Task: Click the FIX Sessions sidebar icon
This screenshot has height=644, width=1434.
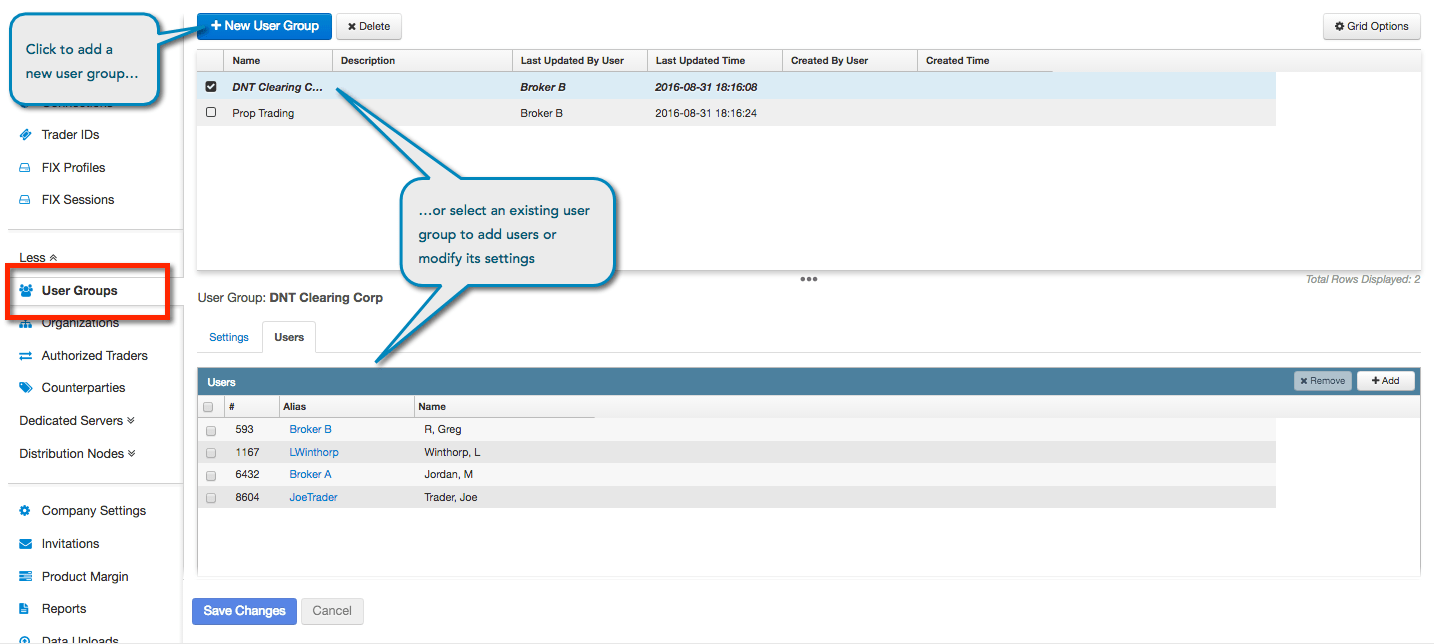Action: pos(25,200)
